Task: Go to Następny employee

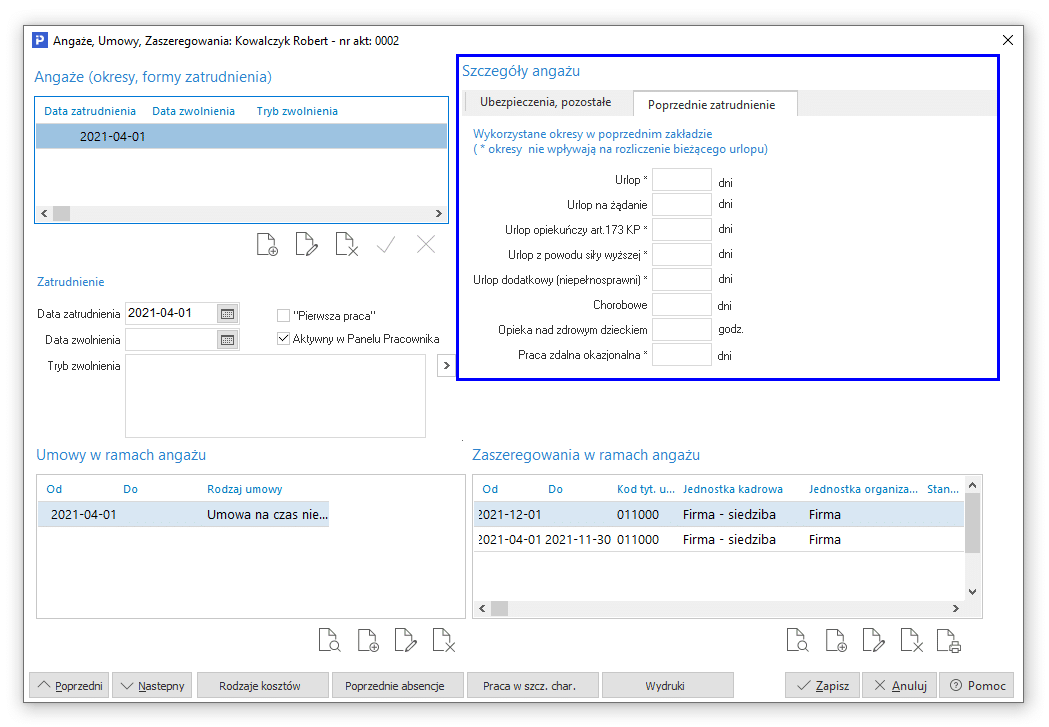Action: point(153,686)
